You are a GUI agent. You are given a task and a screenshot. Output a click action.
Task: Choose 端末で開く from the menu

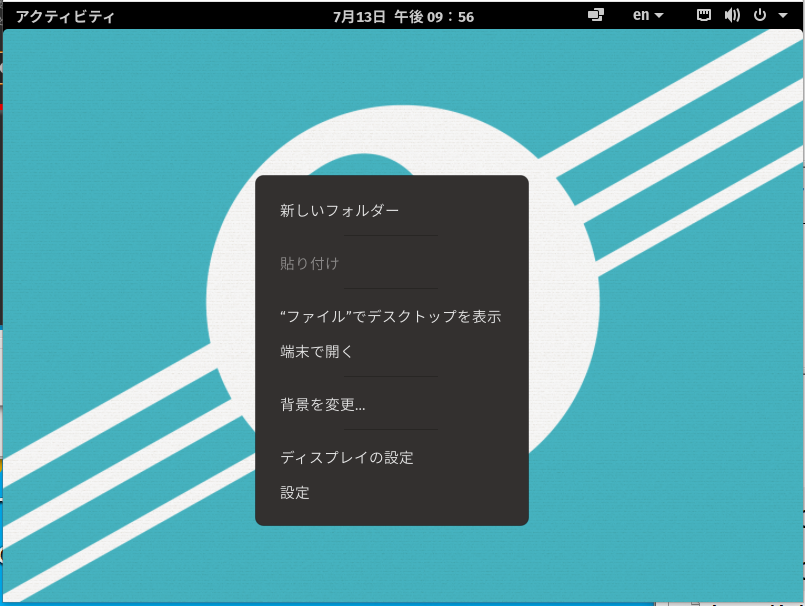(392, 351)
